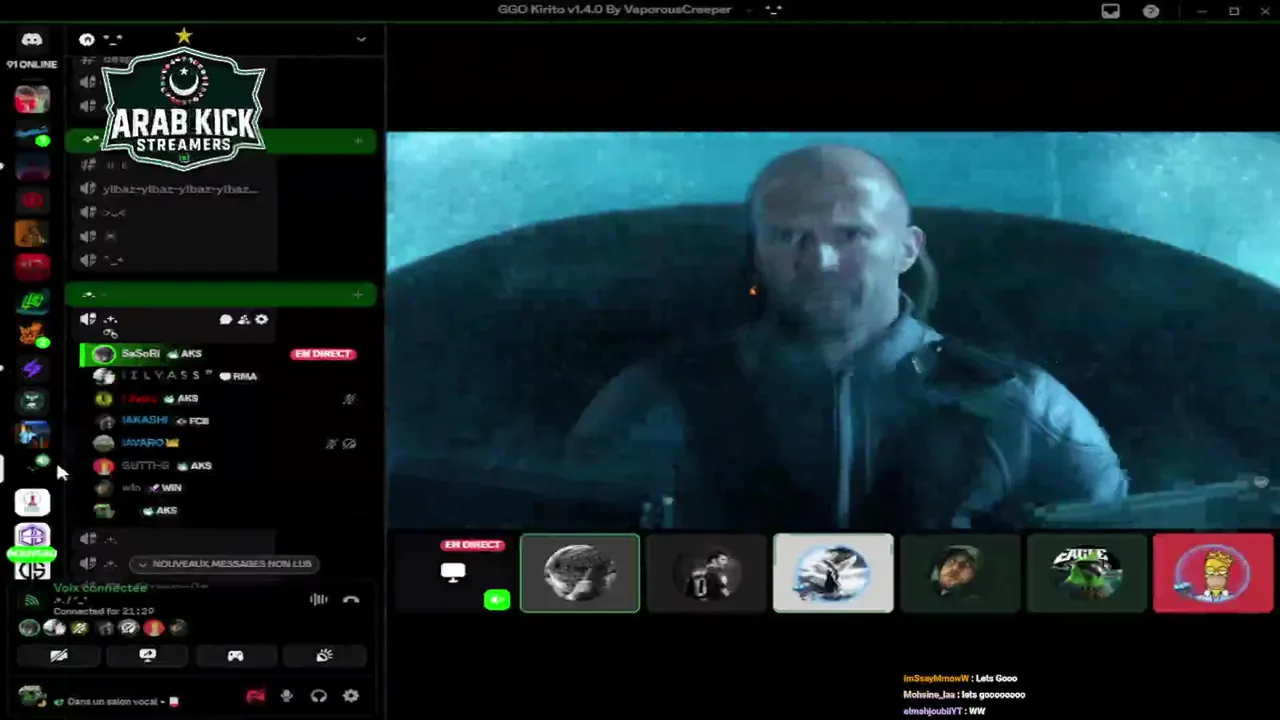1280x720 pixels.
Task: Toggle noise suppression waveform icon
Action: tap(319, 599)
